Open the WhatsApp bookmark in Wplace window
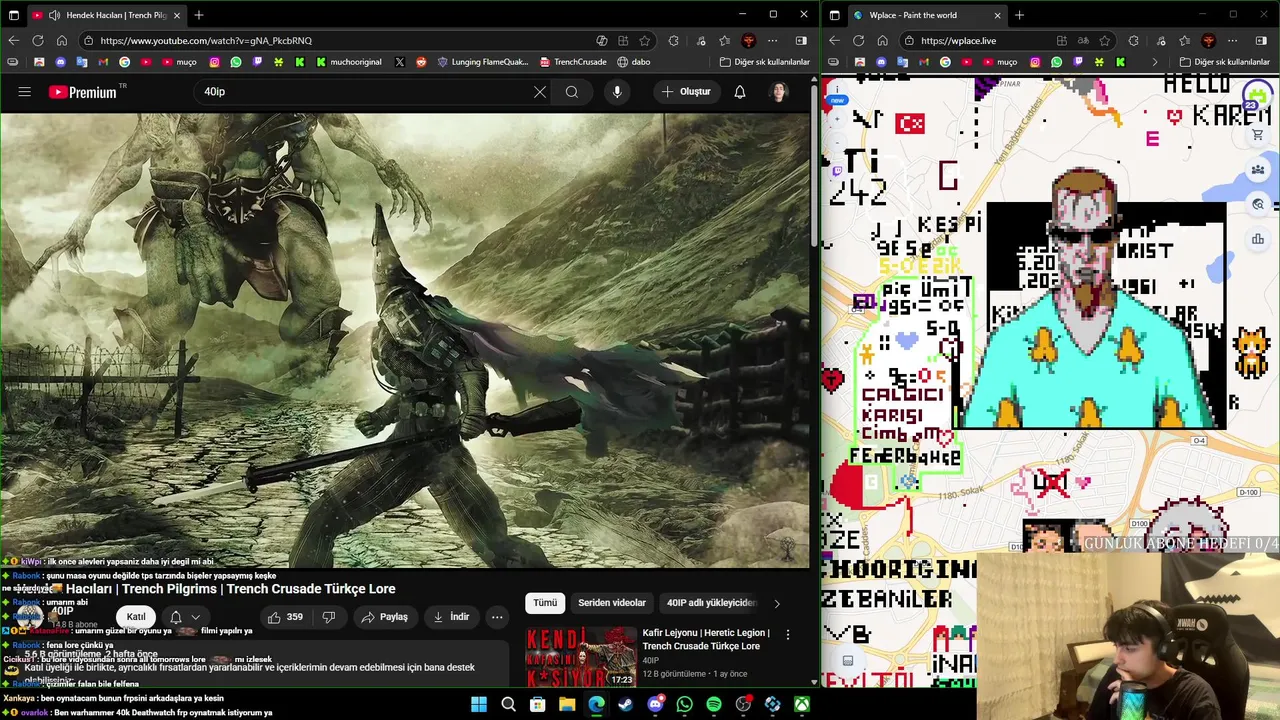Screen dimensions: 1280x720 1056,62
